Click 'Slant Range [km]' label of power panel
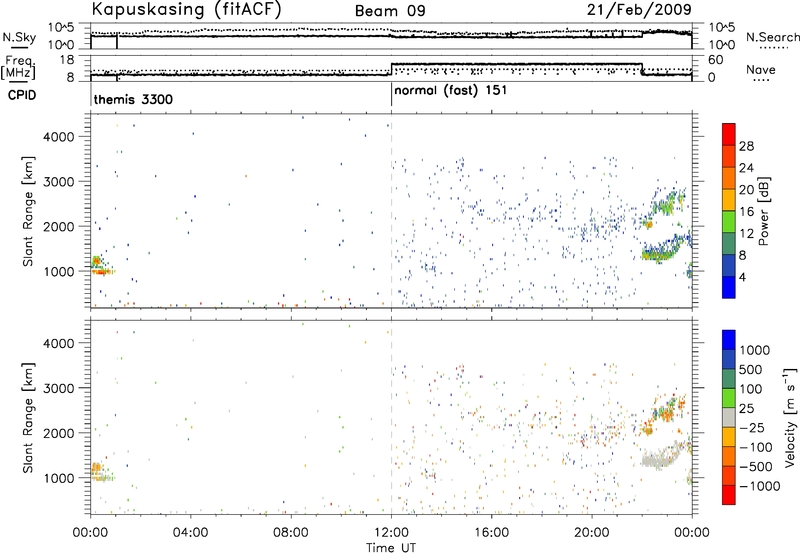 pos(28,211)
